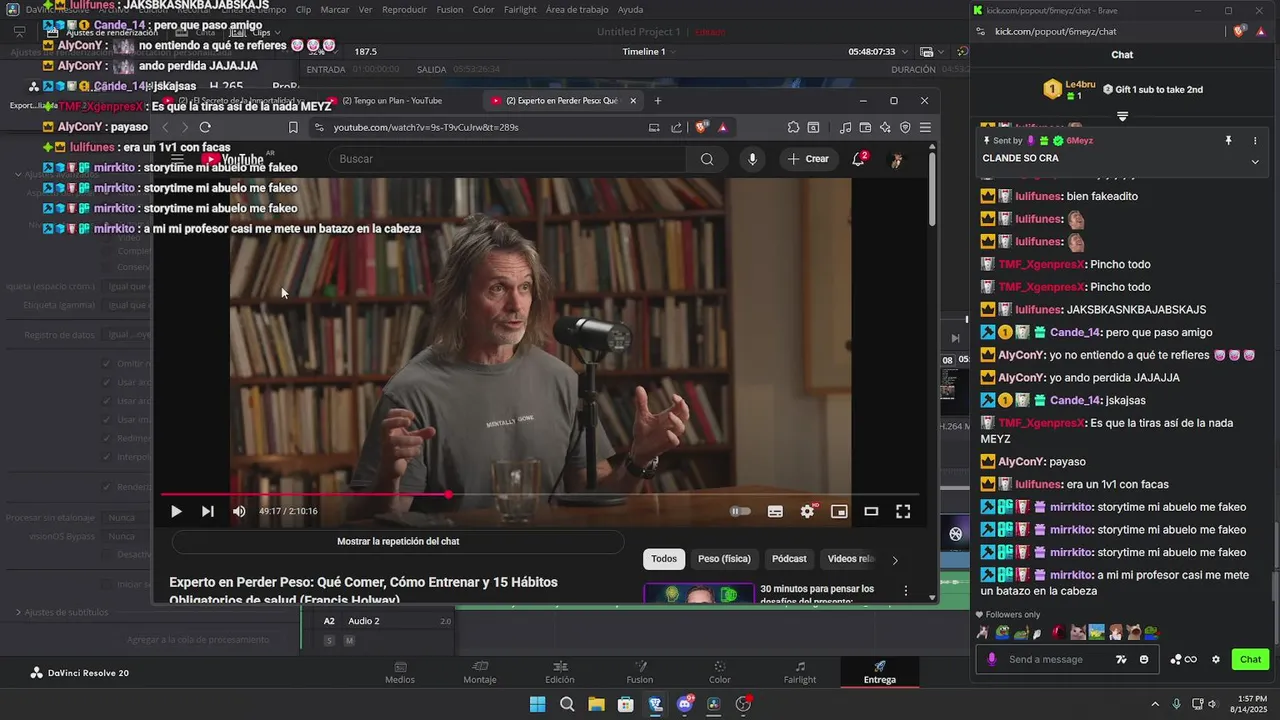Expand pinned message chevron

[x=1255, y=161]
